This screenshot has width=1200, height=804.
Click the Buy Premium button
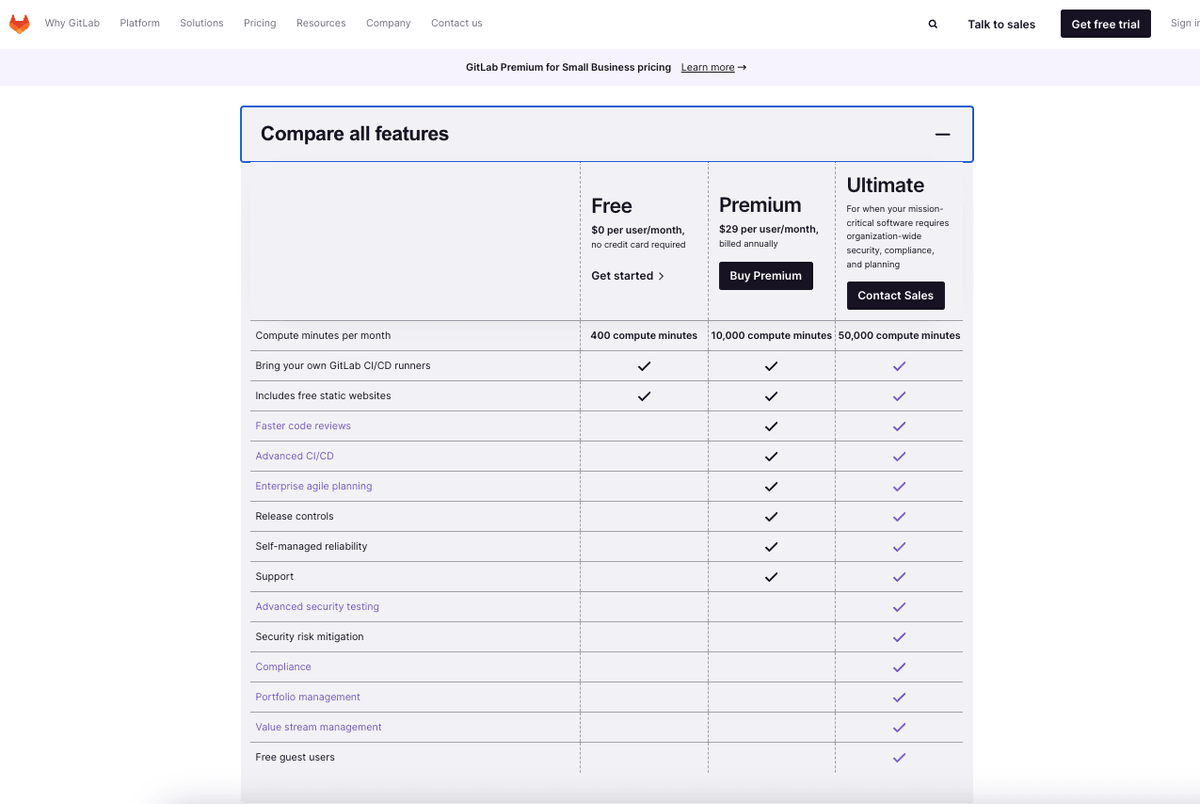point(766,276)
